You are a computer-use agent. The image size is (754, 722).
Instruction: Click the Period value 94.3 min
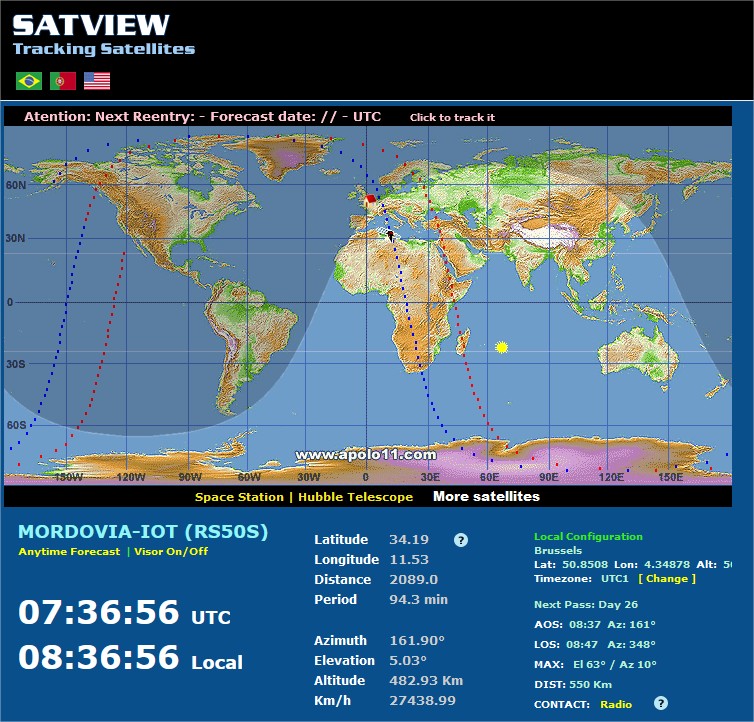coord(418,599)
